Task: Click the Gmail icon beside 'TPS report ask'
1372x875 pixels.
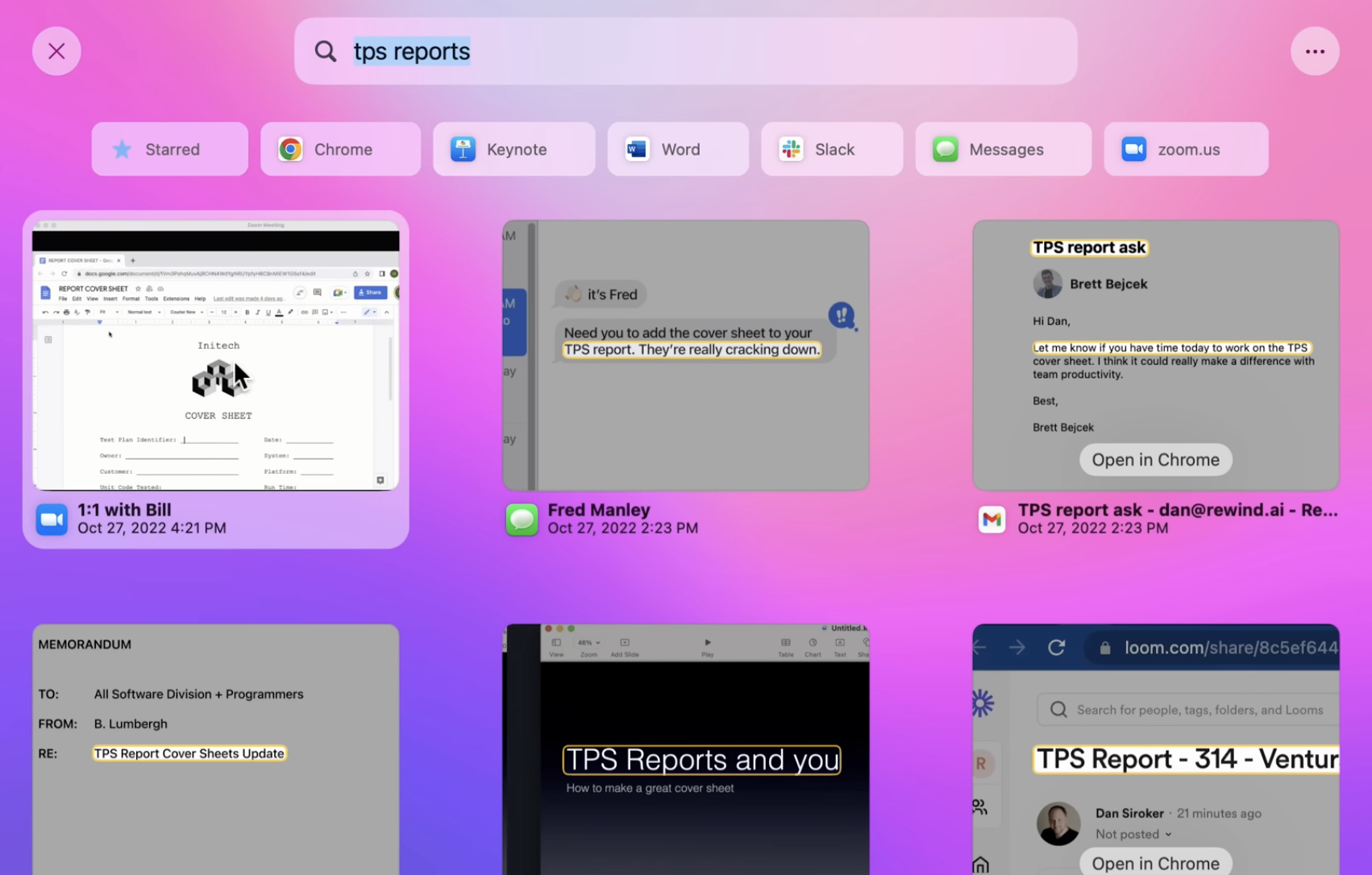Action: pyautogui.click(x=992, y=520)
